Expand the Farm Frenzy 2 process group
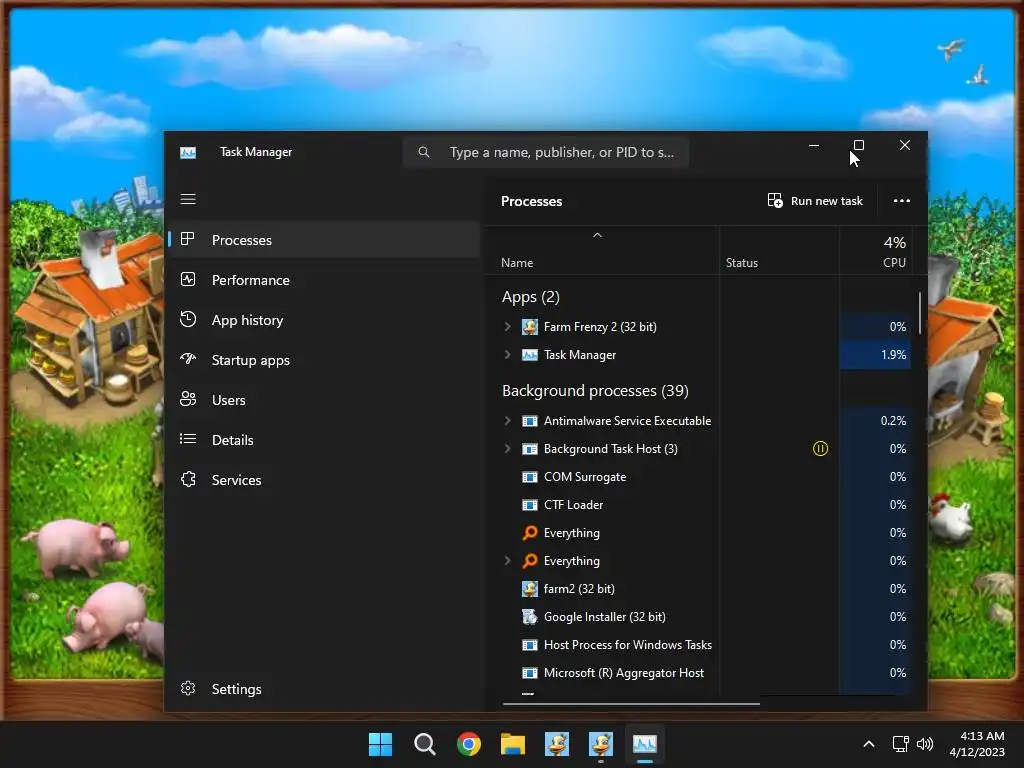The width and height of the screenshot is (1024, 768). pyautogui.click(x=507, y=327)
